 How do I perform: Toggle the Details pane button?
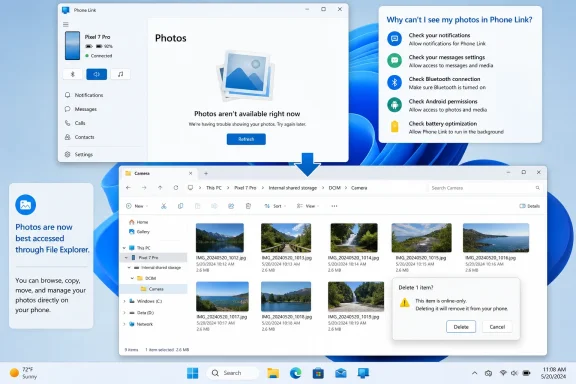click(529, 206)
